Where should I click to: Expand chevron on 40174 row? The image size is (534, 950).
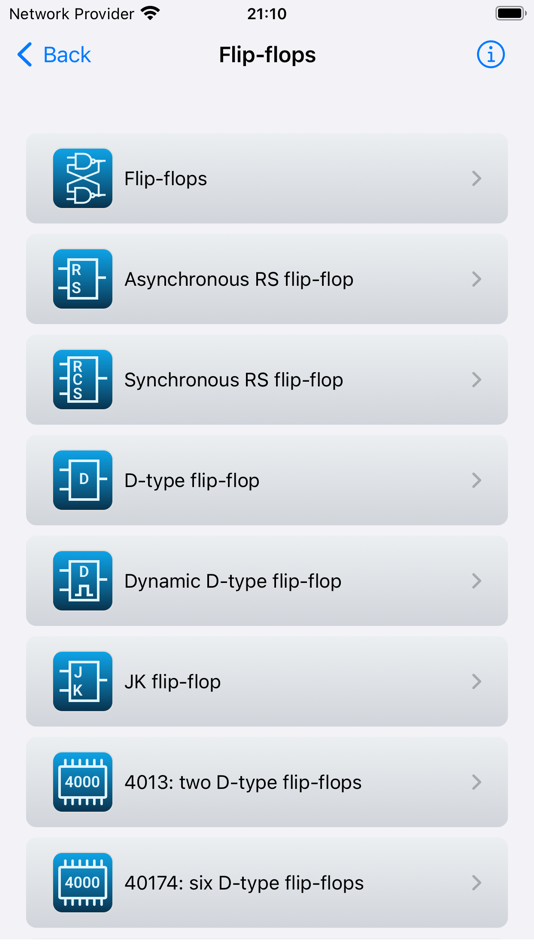(x=477, y=882)
